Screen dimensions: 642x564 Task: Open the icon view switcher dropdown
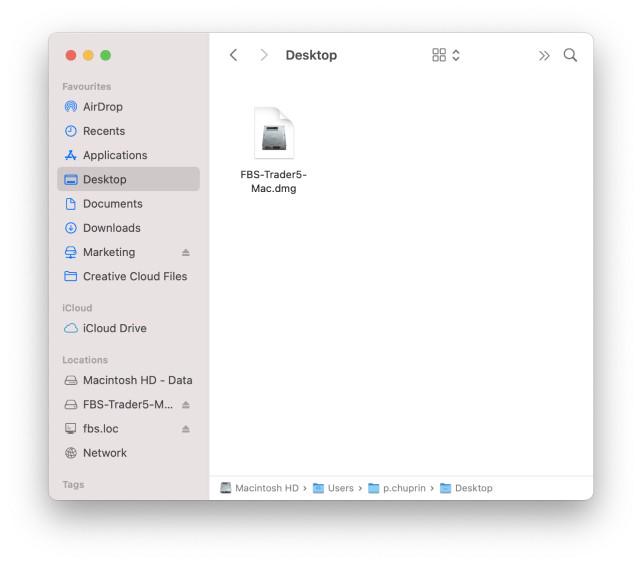tap(446, 56)
